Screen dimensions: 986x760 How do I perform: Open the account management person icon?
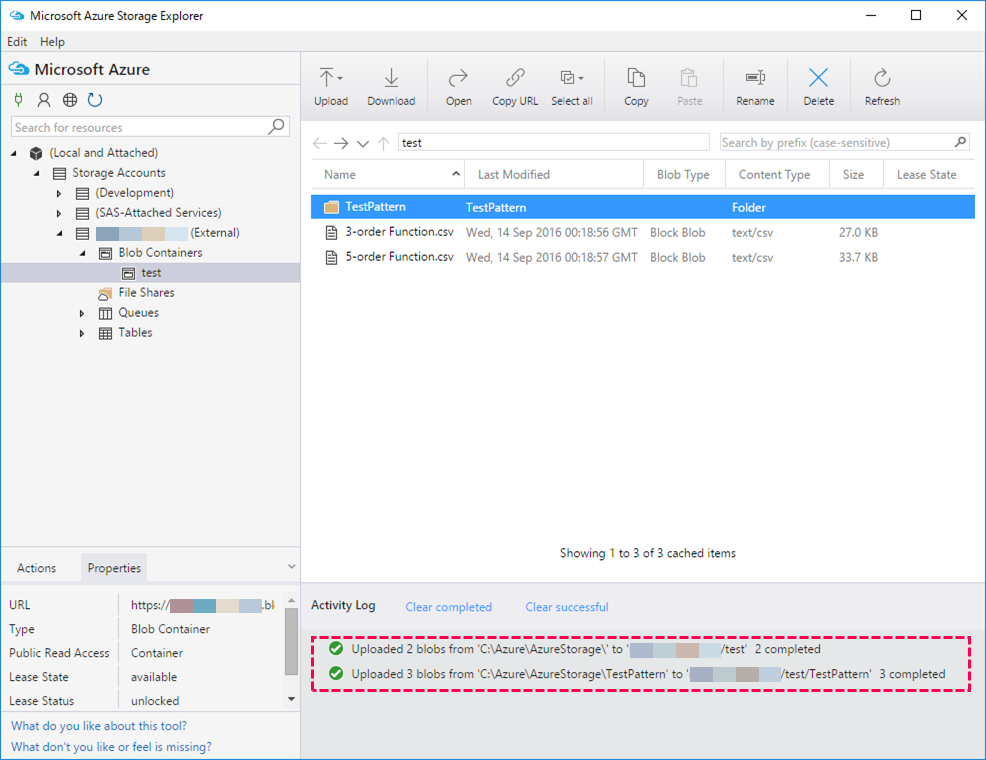(44, 99)
